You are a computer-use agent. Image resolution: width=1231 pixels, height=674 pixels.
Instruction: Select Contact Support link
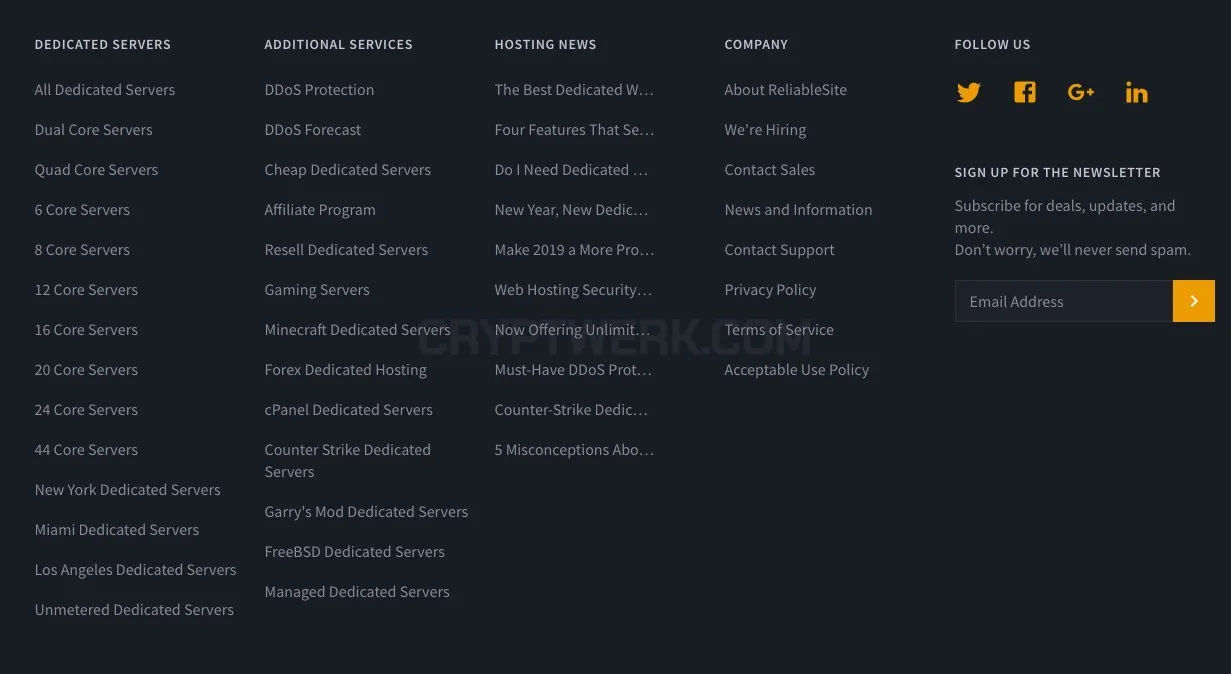click(779, 250)
